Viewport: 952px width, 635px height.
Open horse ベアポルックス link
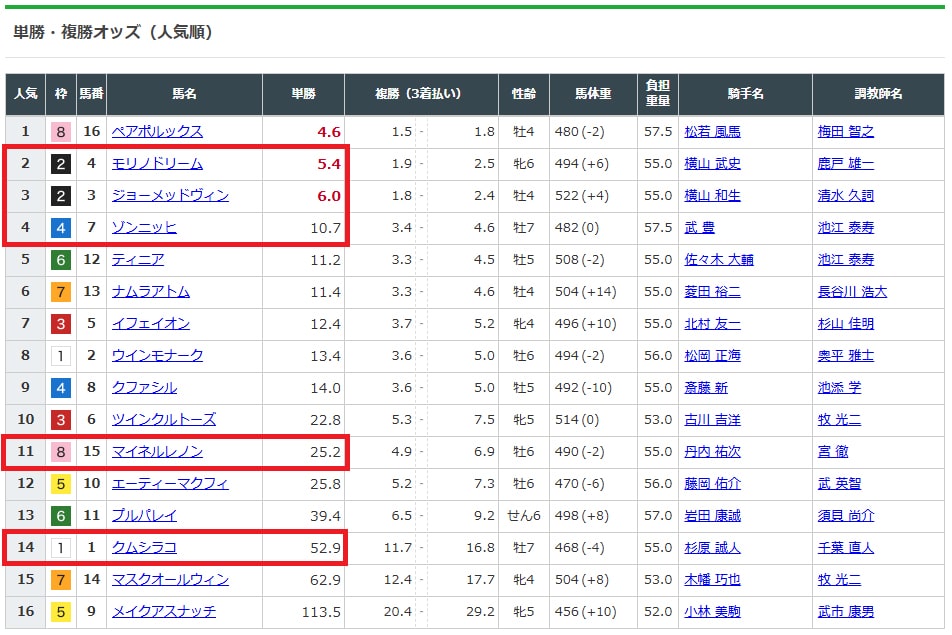157,132
